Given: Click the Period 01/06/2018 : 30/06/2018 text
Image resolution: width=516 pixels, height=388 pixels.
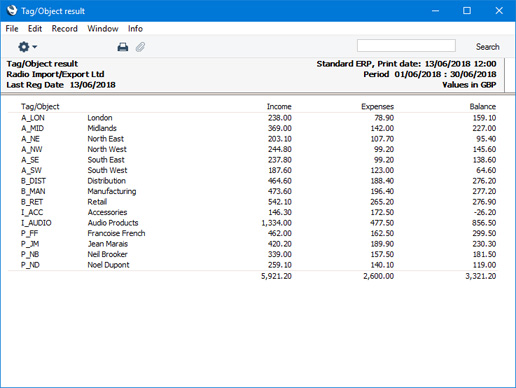Looking at the screenshot, I should 430,74.
